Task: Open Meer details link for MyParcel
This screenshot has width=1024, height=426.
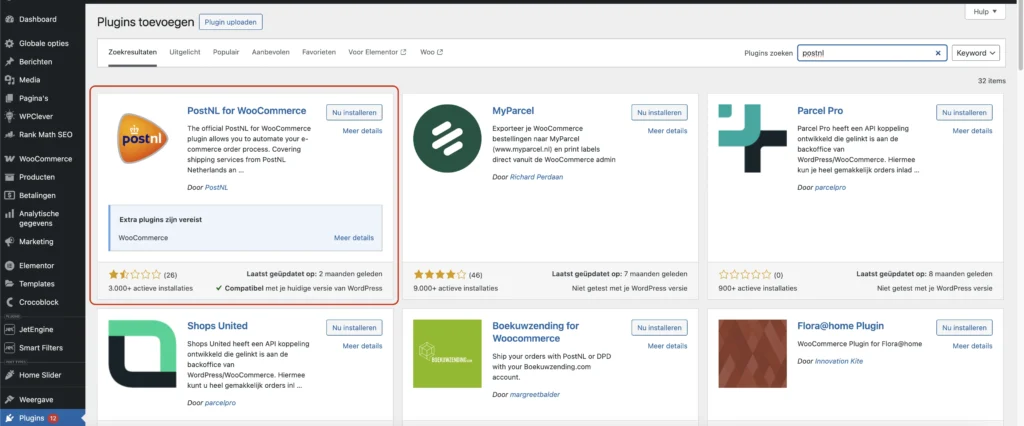Action: pos(667,130)
